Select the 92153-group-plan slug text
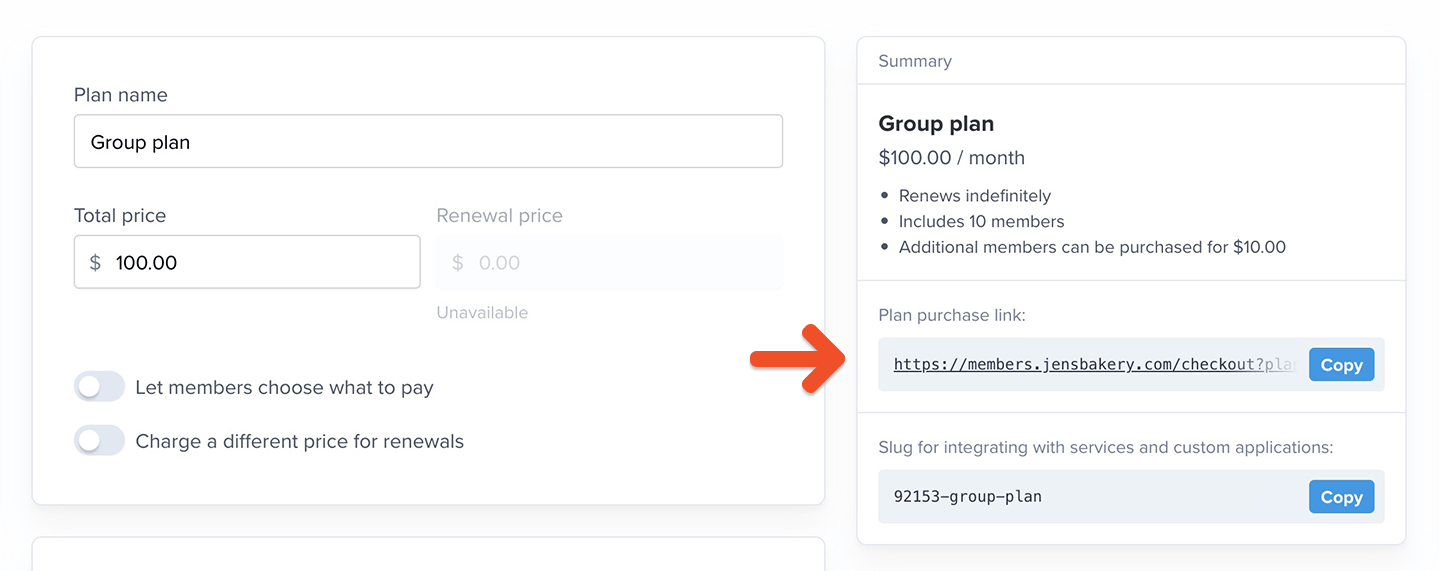This screenshot has width=1440, height=571. pos(967,497)
